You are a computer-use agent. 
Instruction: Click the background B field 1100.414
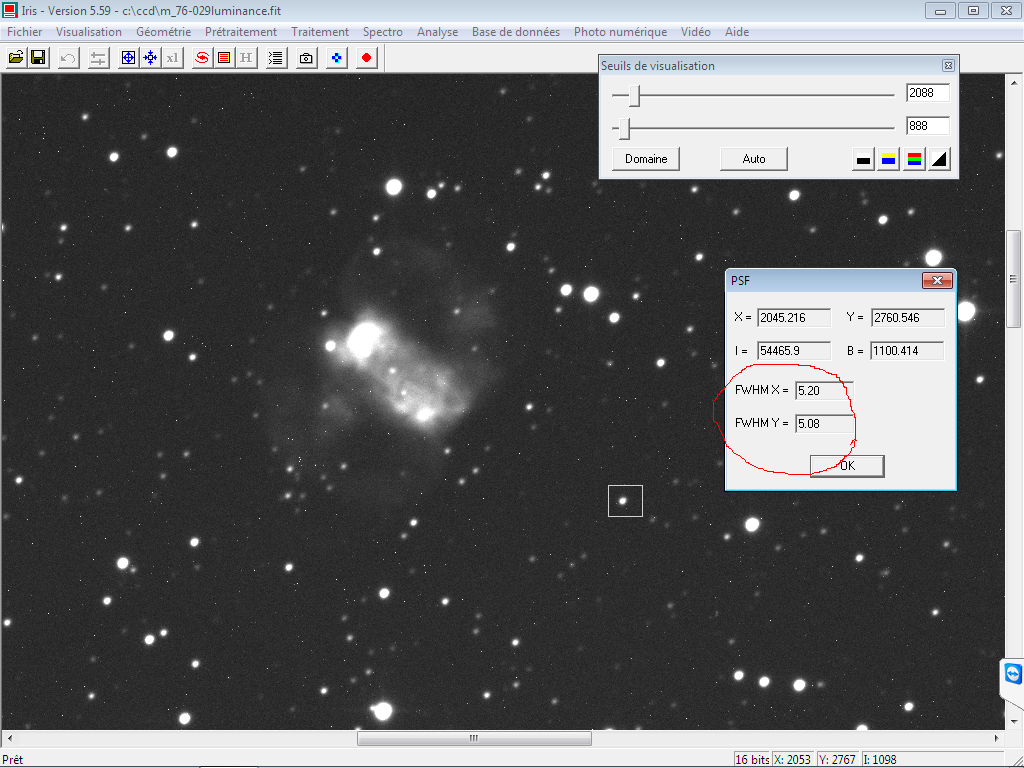908,351
